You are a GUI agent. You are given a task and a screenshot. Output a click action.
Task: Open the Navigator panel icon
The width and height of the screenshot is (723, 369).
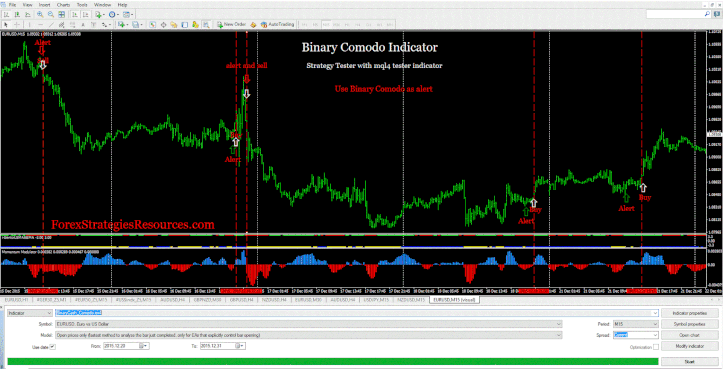tap(174, 24)
